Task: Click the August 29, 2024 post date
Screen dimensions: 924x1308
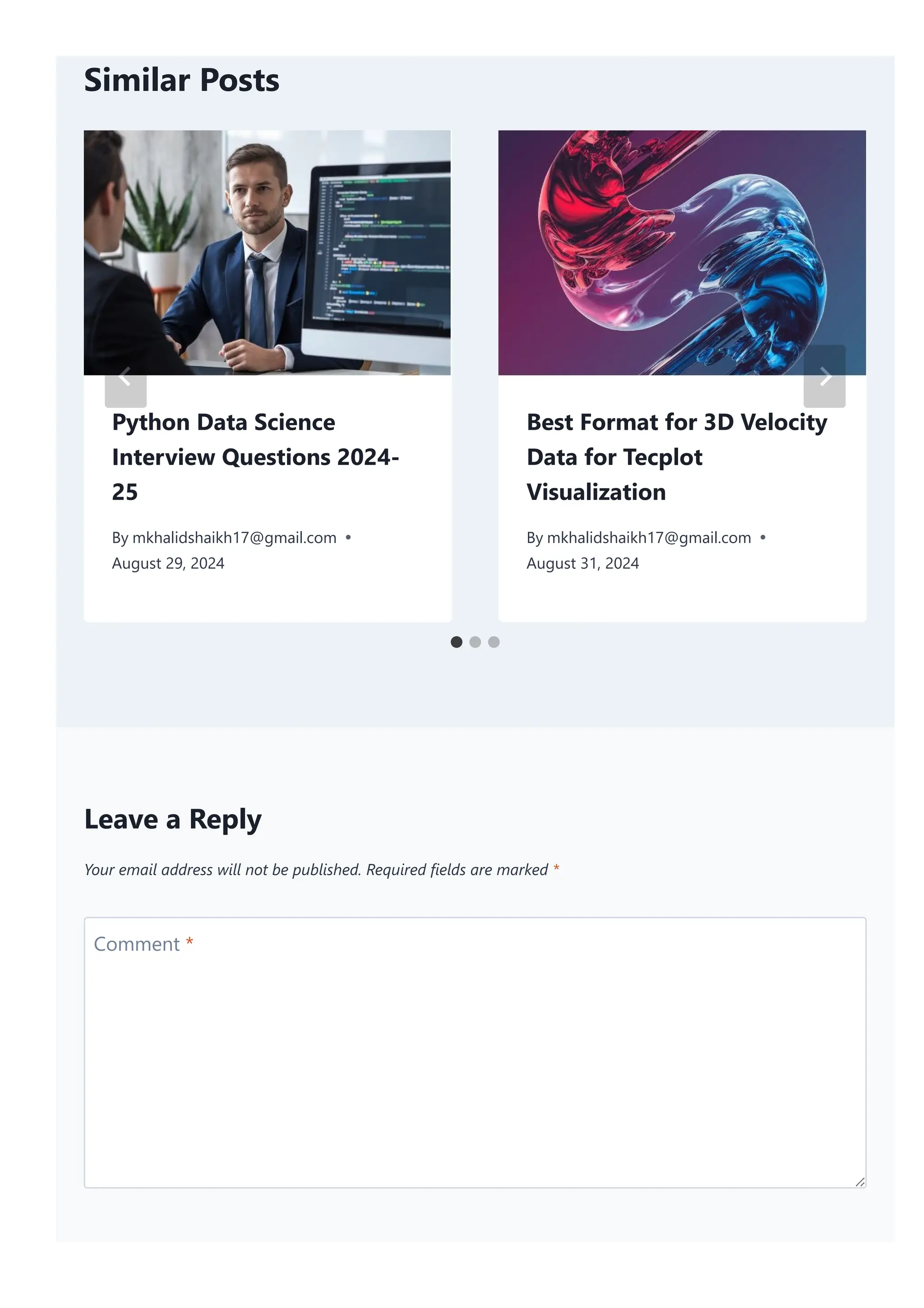Action: [168, 563]
